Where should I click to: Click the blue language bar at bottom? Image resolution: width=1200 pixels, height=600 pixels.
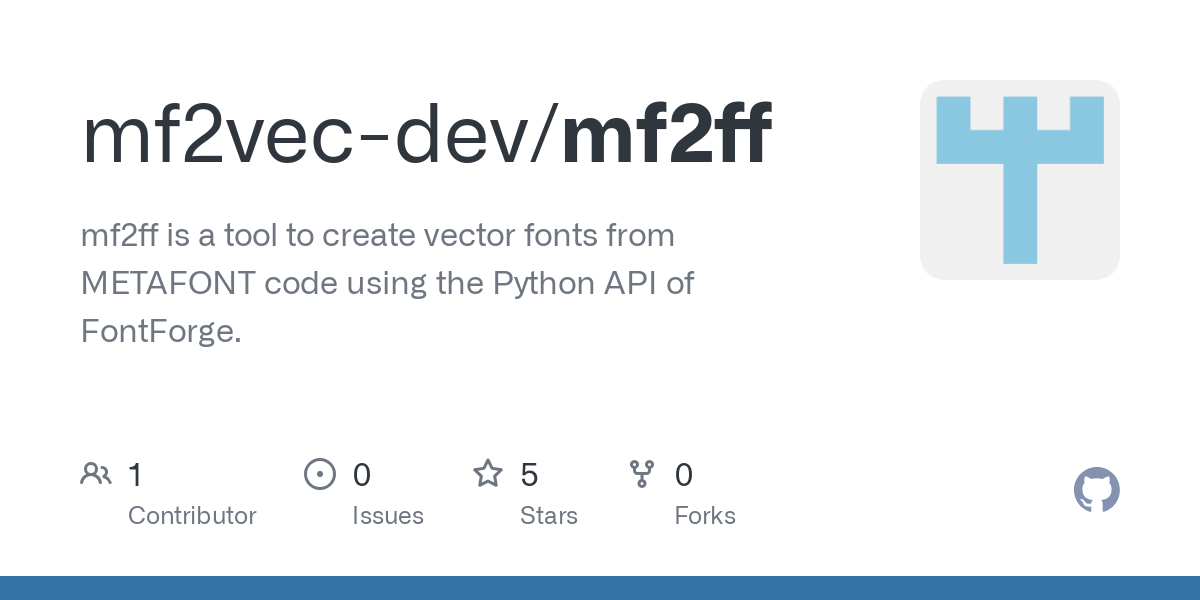tap(600, 588)
